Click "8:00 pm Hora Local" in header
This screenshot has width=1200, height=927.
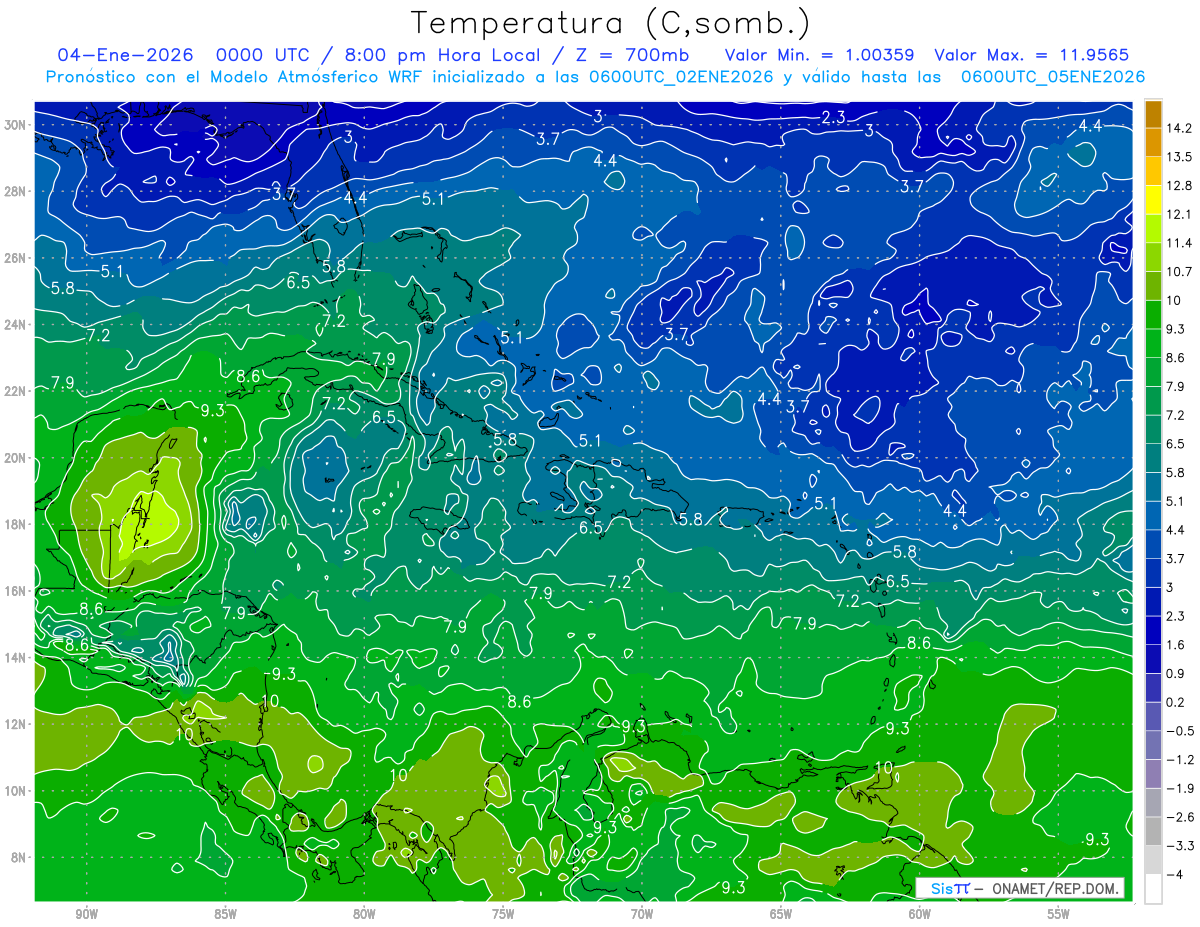pos(442,55)
